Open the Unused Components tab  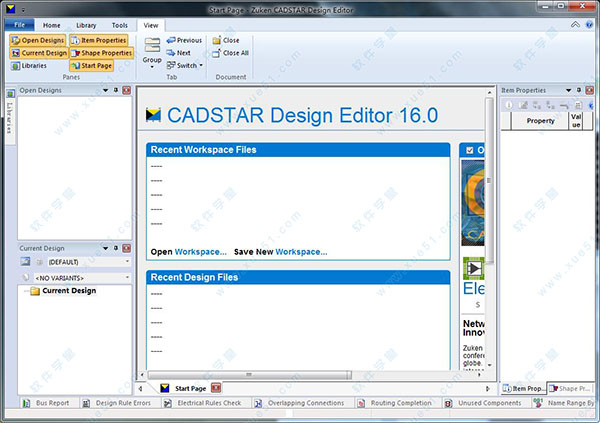(x=484, y=403)
